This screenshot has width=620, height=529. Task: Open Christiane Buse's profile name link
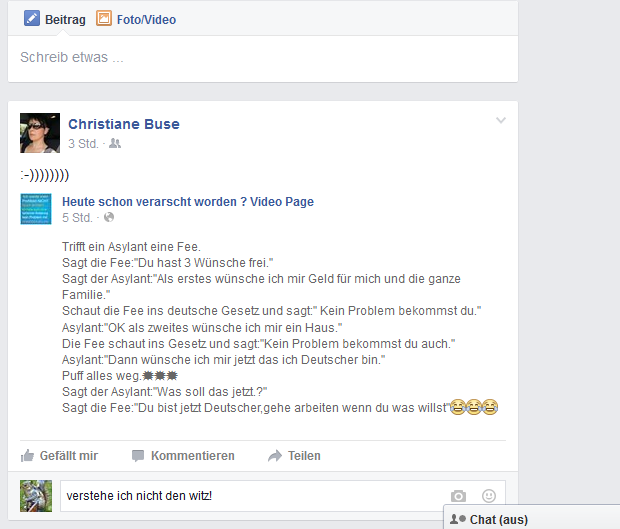pyautogui.click(x=124, y=124)
